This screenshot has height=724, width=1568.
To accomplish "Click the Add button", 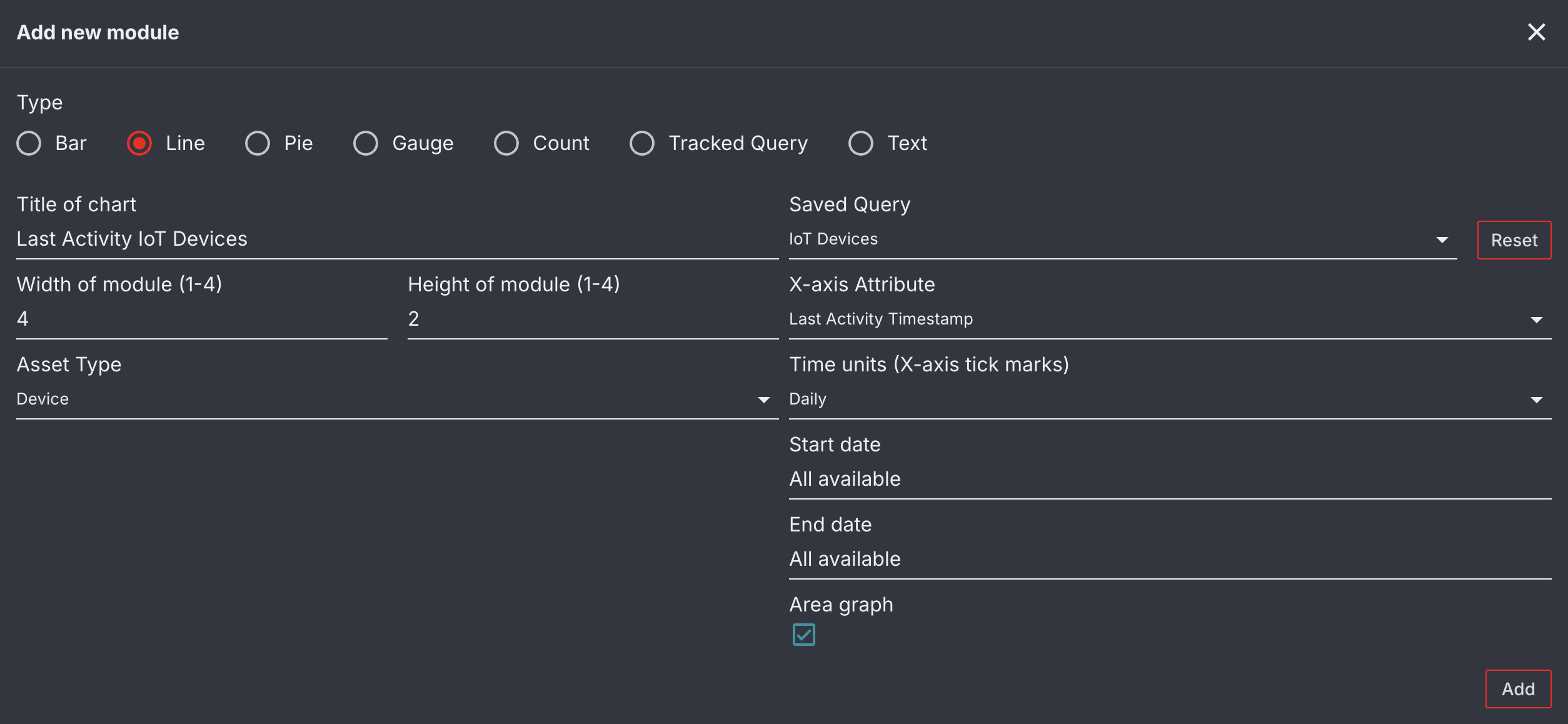I will click(1518, 689).
